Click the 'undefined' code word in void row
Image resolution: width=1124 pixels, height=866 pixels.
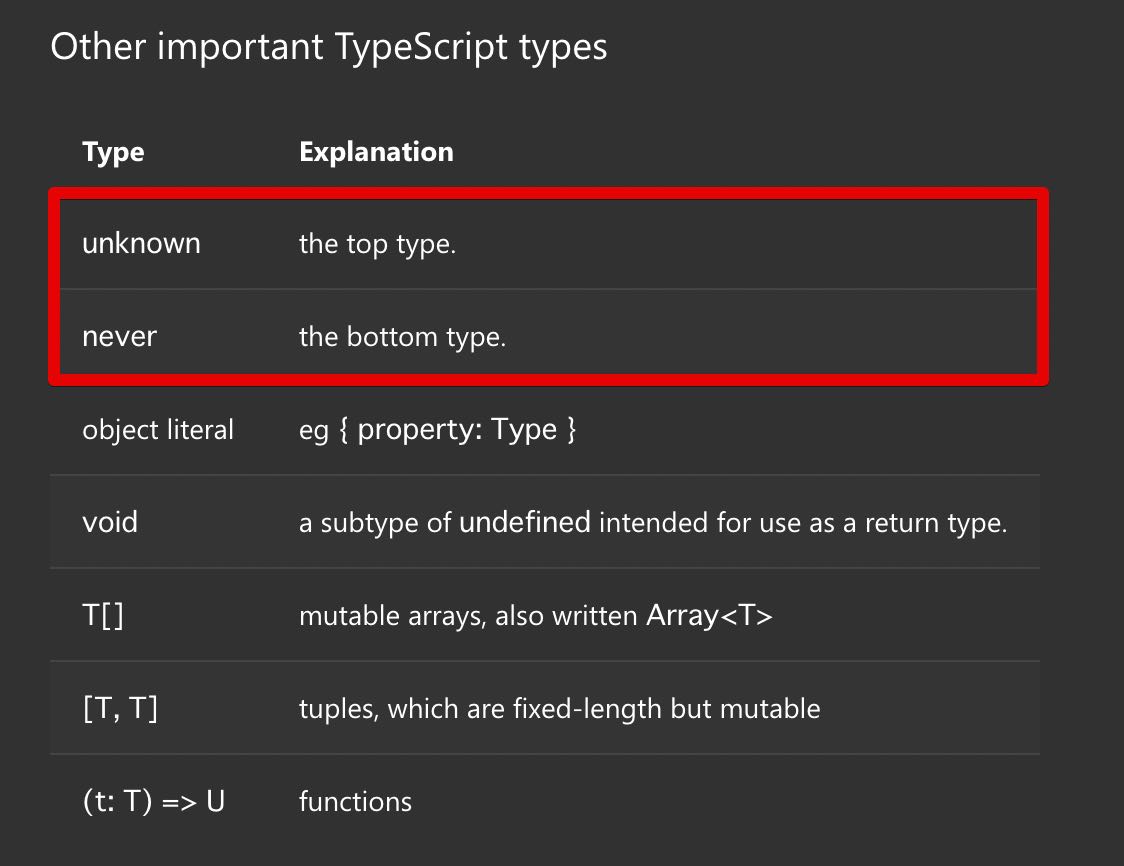(x=524, y=522)
